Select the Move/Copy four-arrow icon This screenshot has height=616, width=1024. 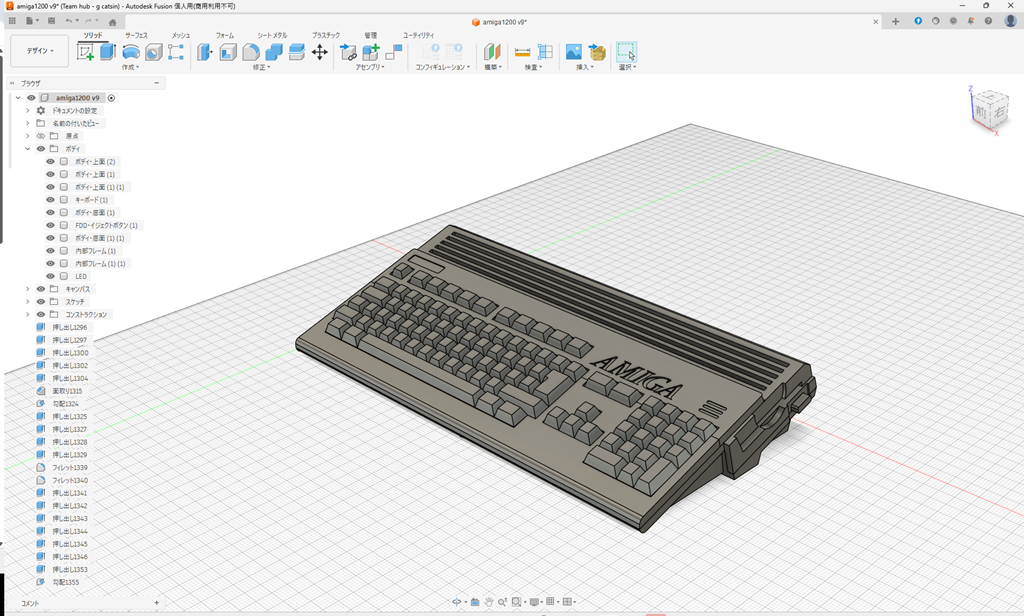tap(320, 52)
